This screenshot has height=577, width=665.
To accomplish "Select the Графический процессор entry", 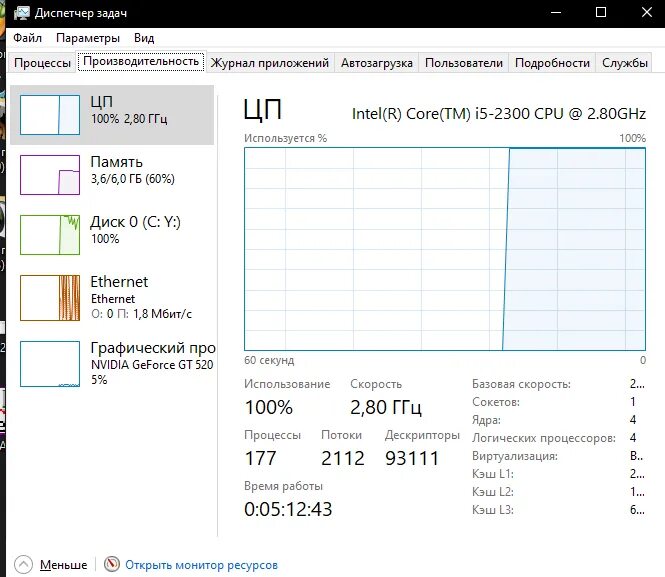I will 112,364.
